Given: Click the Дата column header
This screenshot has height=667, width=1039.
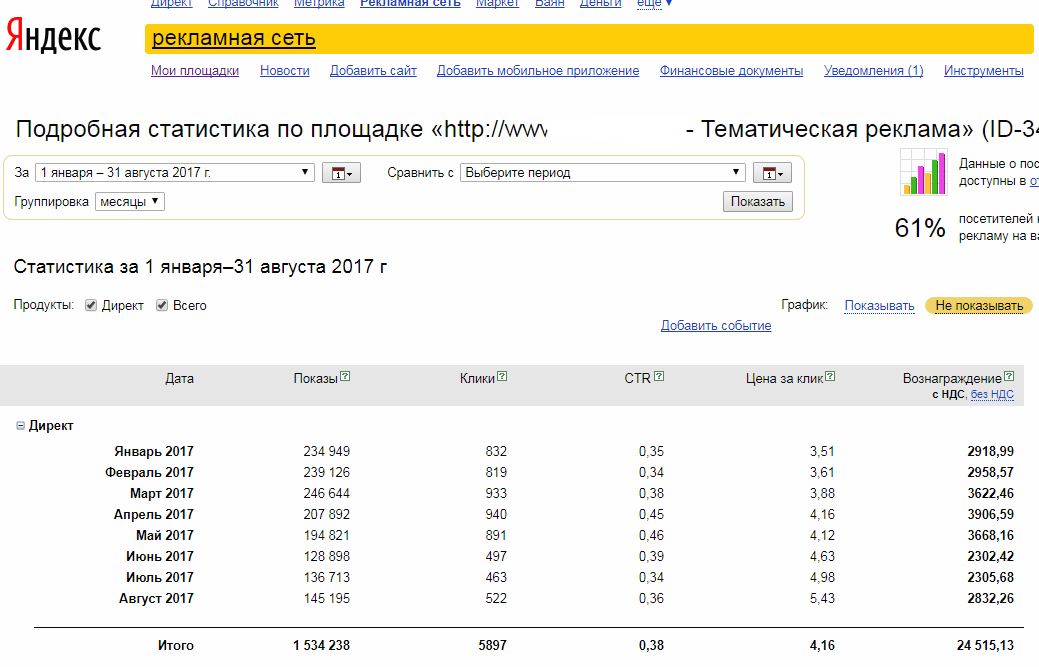Looking at the screenshot, I should pyautogui.click(x=180, y=379).
